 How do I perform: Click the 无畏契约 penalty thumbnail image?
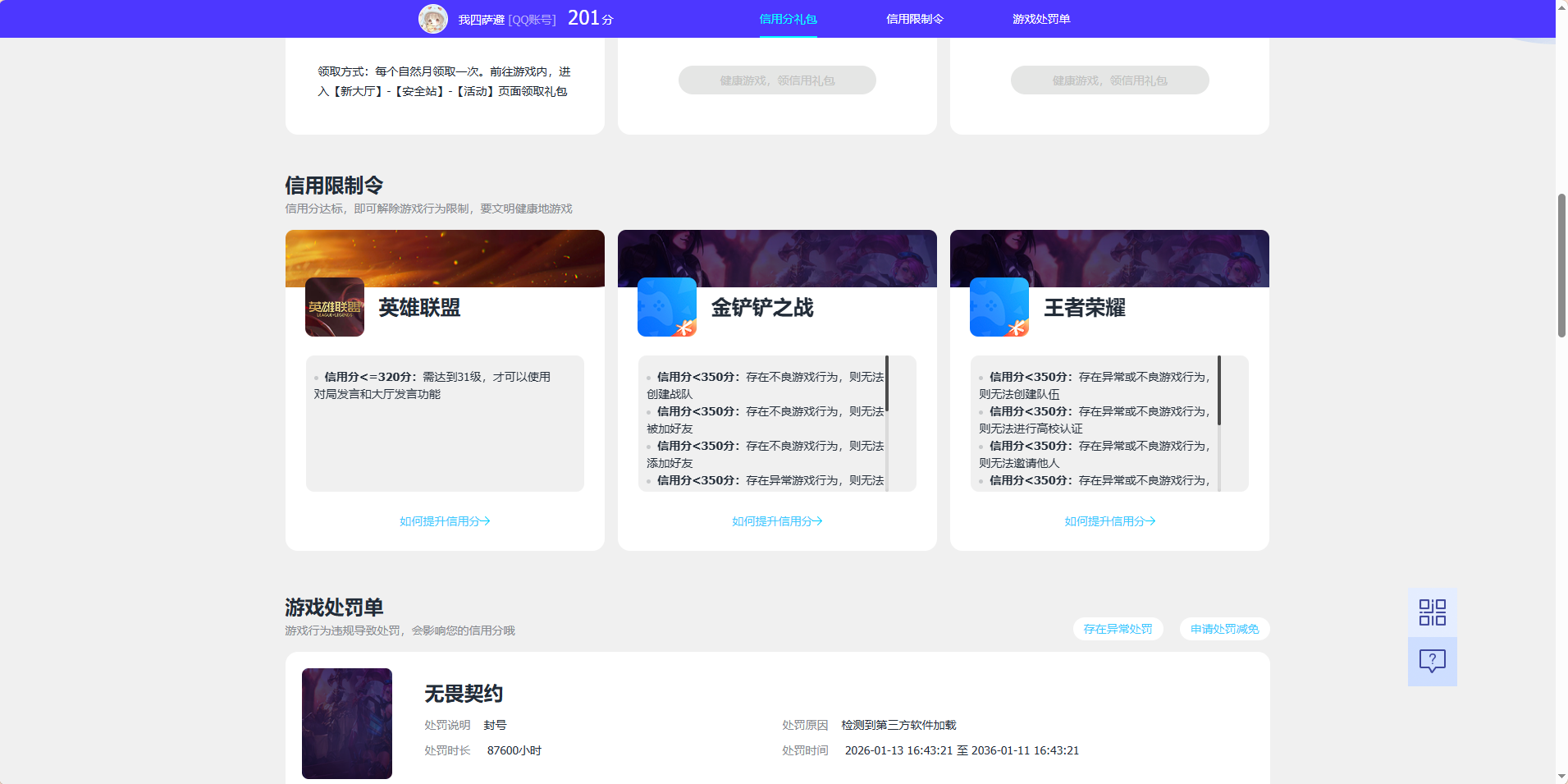click(347, 723)
